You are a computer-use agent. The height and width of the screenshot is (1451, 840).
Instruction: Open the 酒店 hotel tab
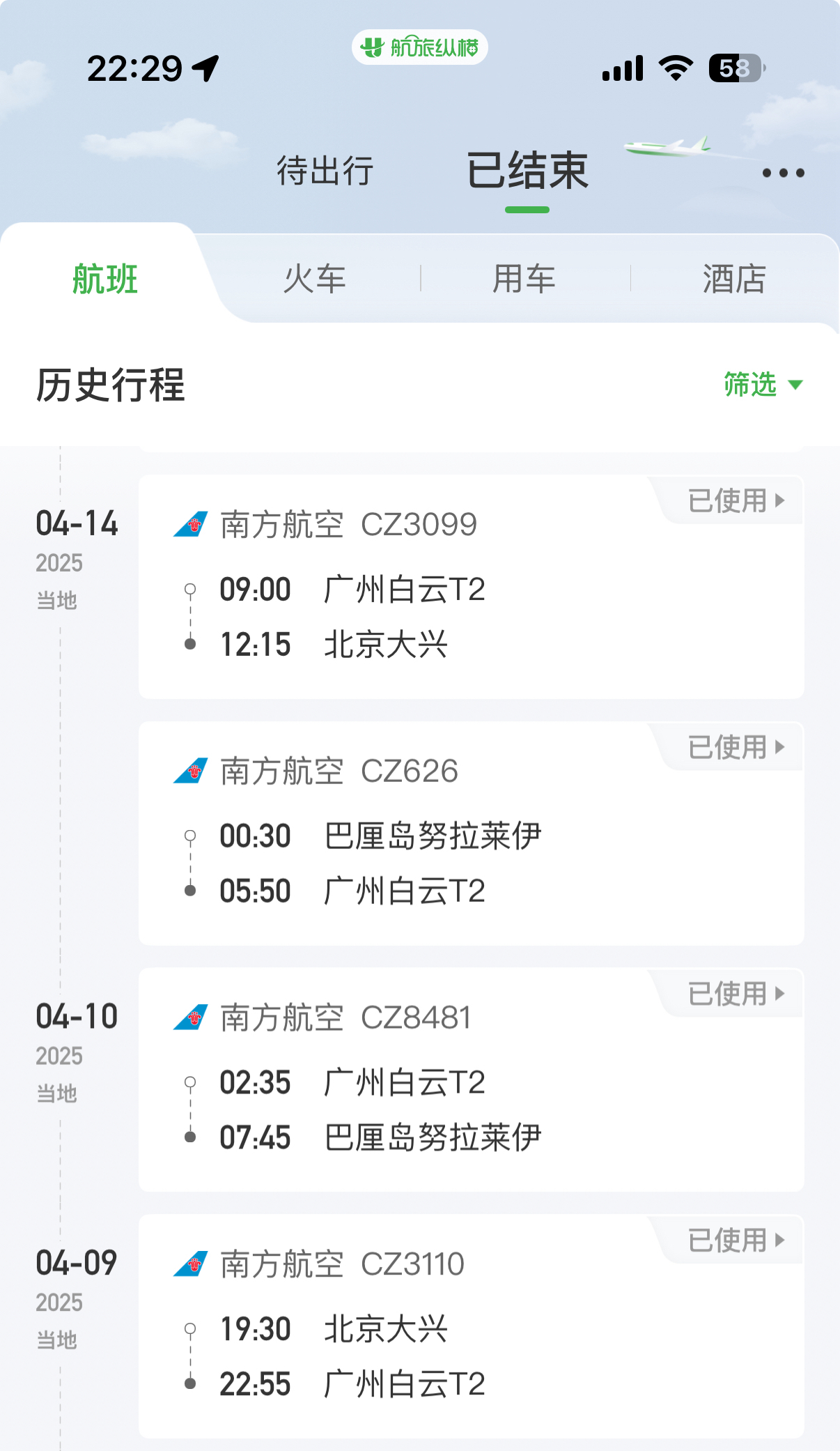(735, 279)
